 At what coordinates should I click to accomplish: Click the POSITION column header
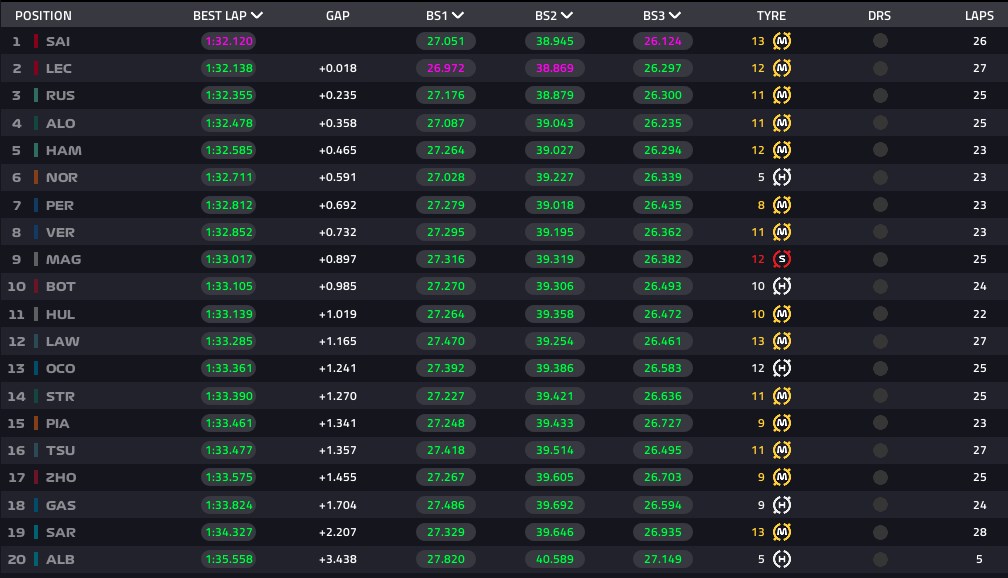(x=43, y=15)
